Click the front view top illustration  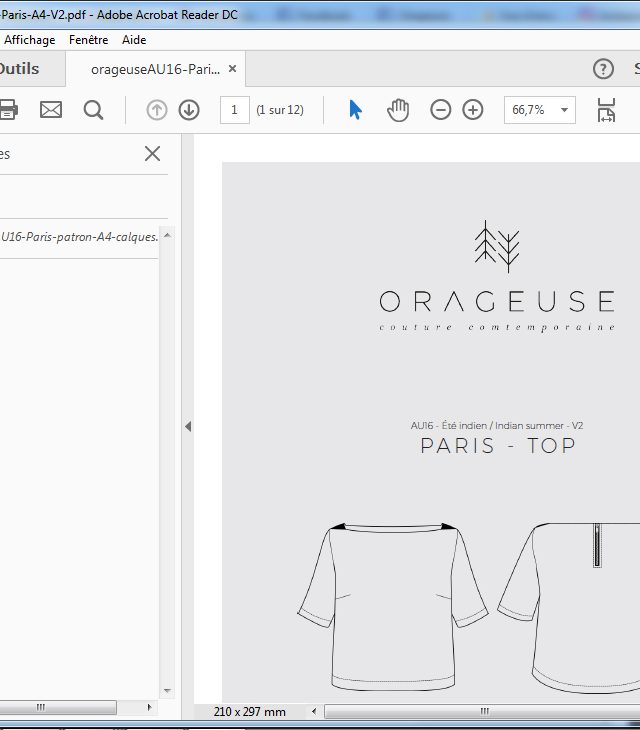click(x=393, y=607)
